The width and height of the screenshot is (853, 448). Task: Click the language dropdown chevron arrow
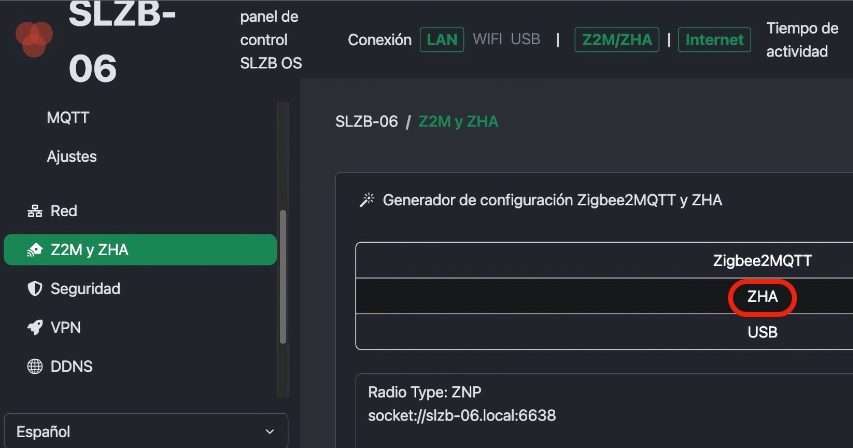pyautogui.click(x=269, y=432)
